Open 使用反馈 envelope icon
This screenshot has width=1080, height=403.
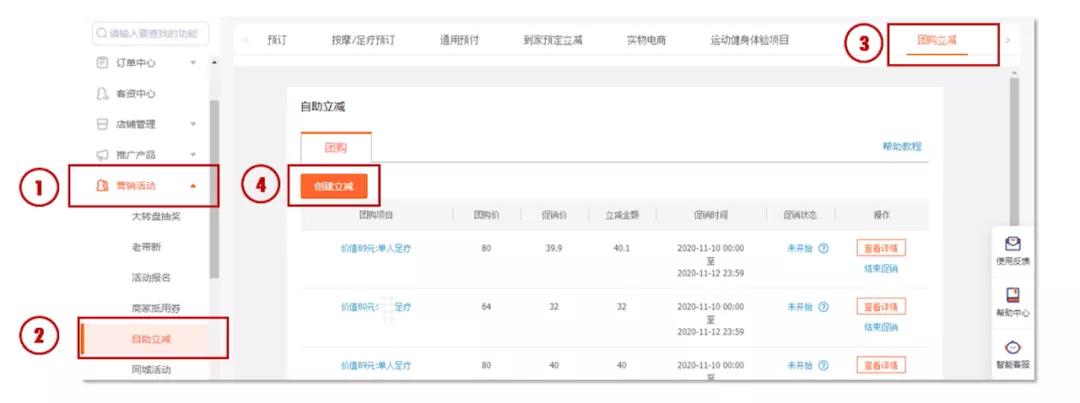[1012, 244]
